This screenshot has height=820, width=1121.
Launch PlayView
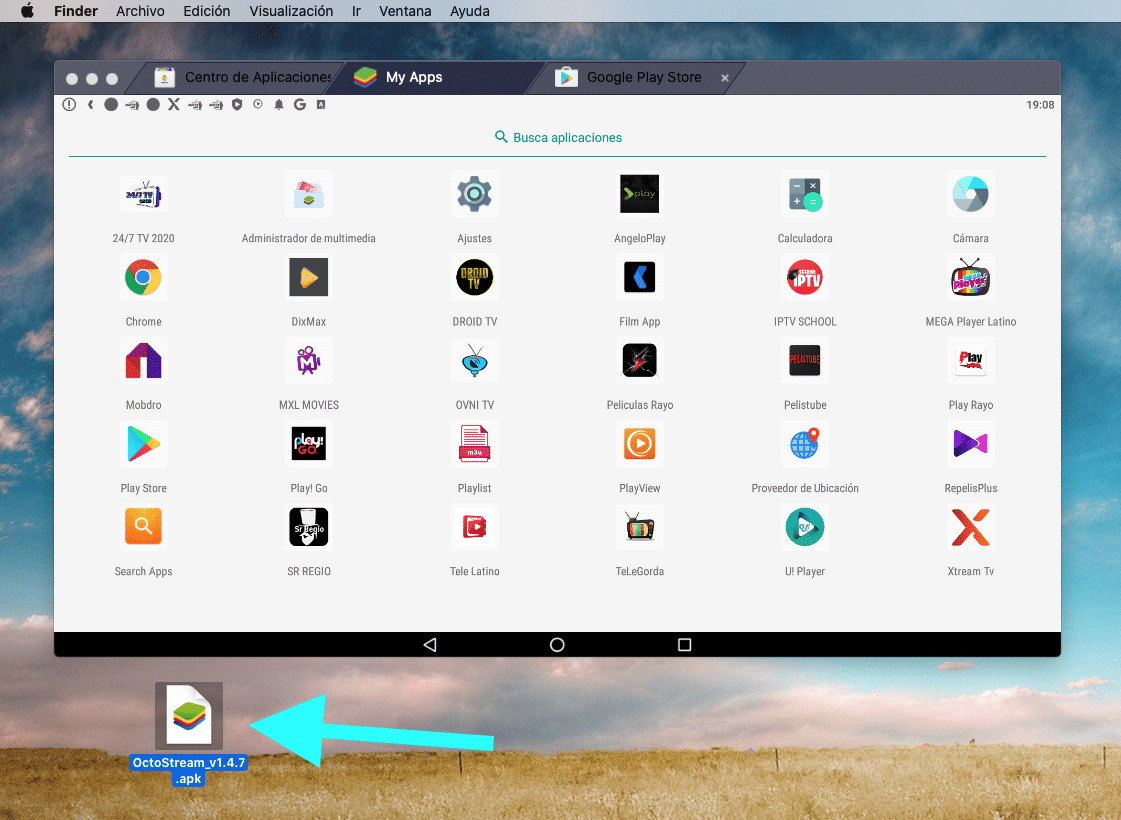coord(639,444)
